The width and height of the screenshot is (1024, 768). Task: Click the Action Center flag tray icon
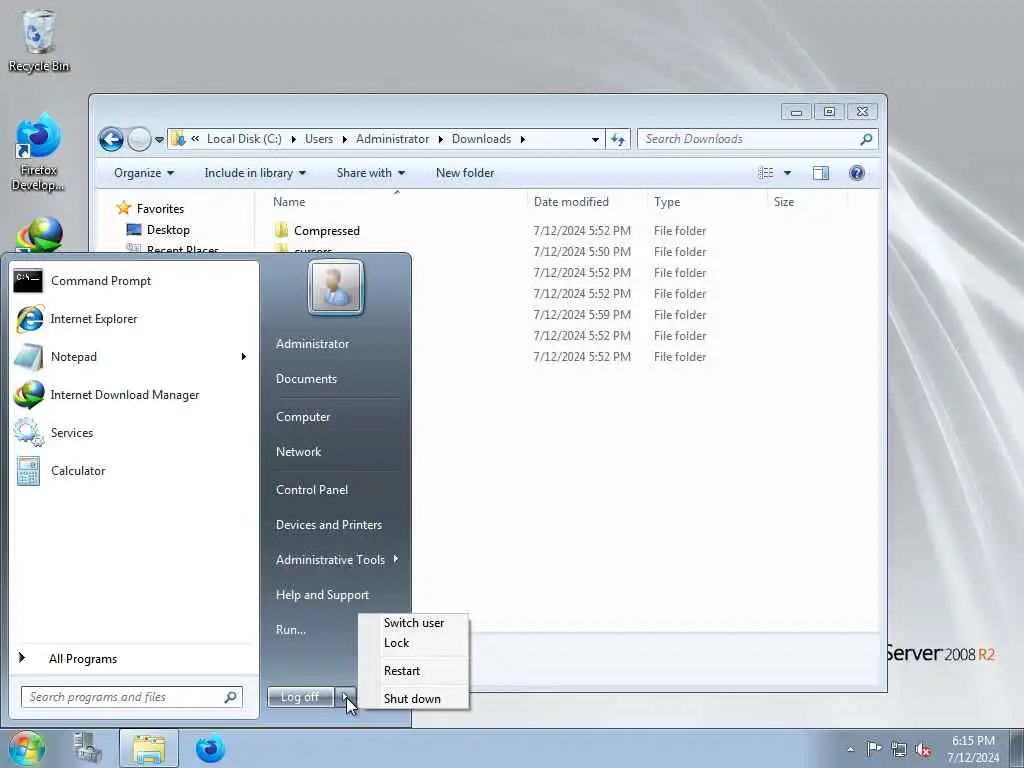(x=874, y=748)
